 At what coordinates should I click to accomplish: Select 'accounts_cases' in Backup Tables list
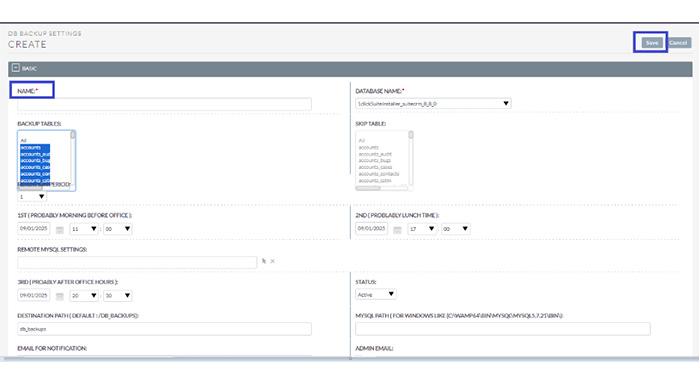[35, 167]
